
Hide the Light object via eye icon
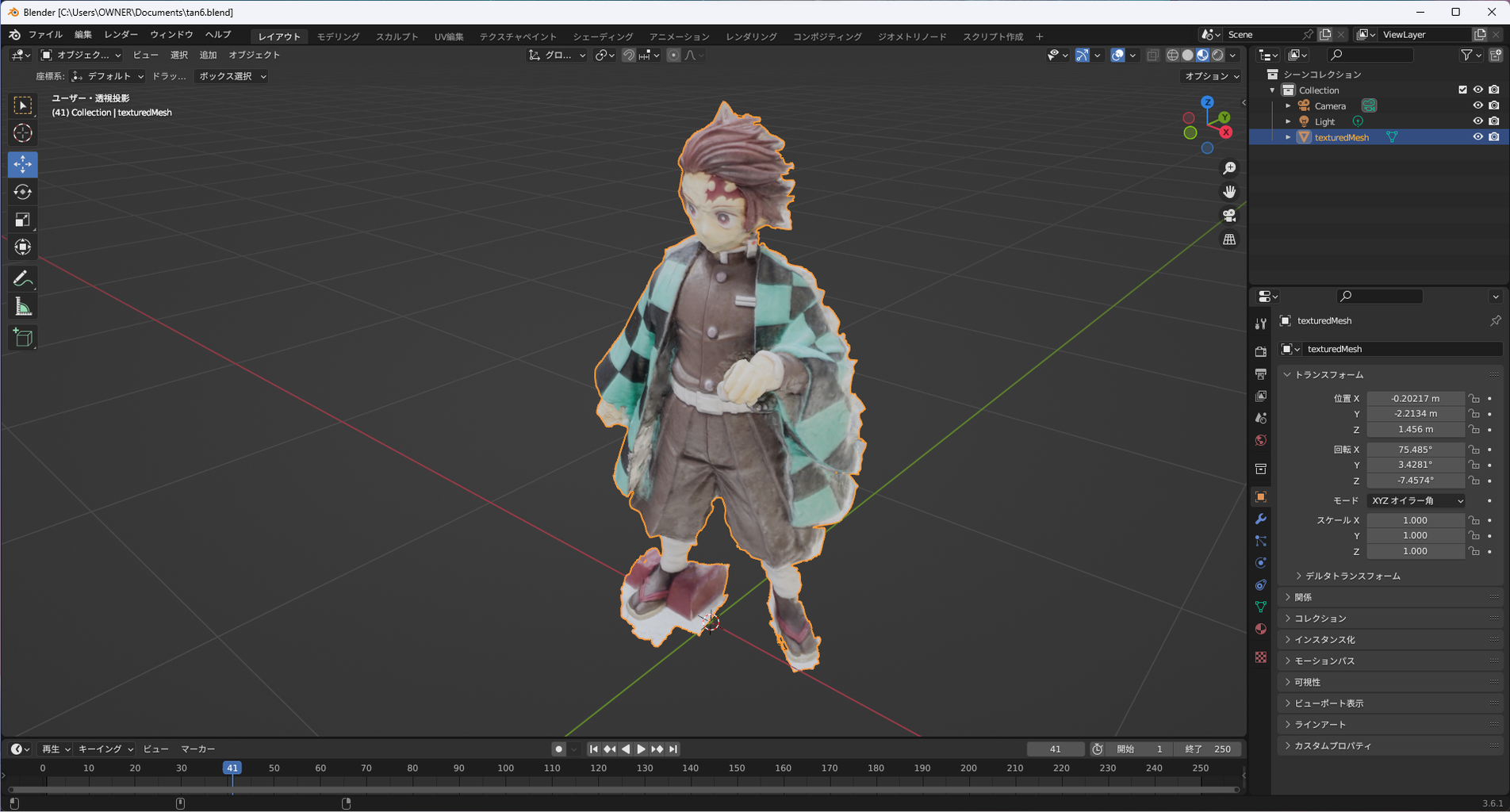coord(1477,121)
